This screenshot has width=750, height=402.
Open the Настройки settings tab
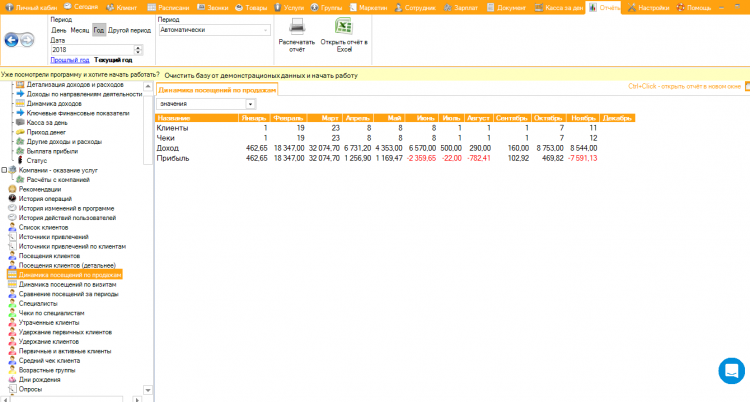point(648,7)
